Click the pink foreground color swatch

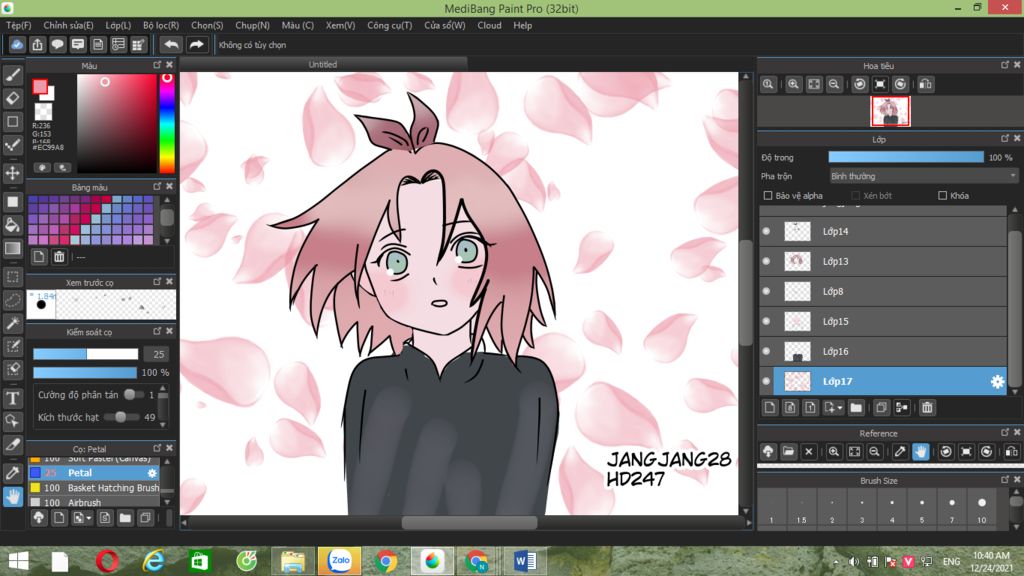[x=40, y=87]
